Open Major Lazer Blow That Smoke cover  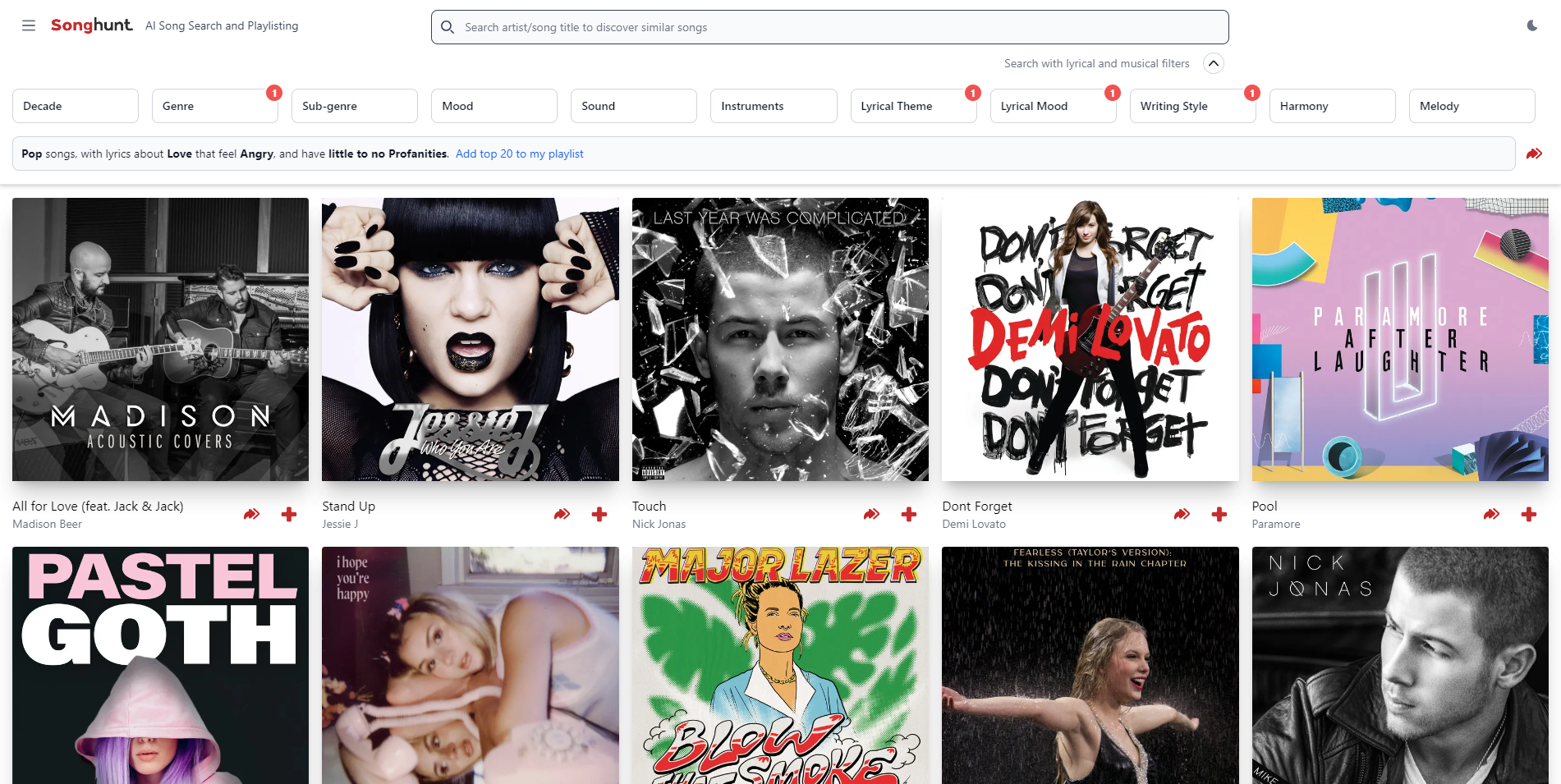click(x=780, y=666)
